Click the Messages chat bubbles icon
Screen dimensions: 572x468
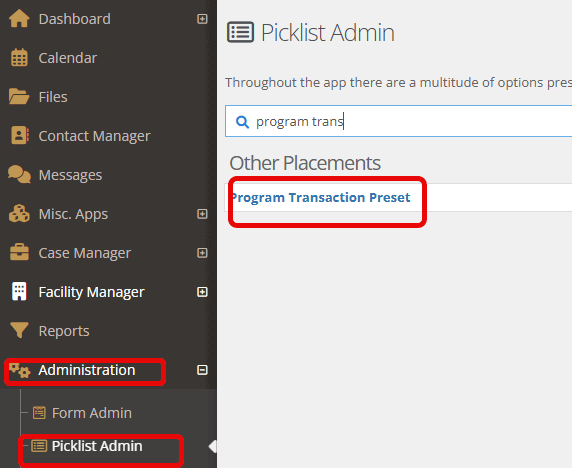[x=19, y=174]
